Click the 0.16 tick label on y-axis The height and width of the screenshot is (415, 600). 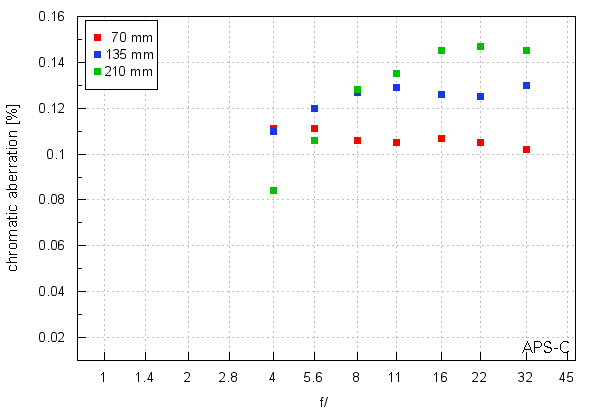(x=51, y=17)
